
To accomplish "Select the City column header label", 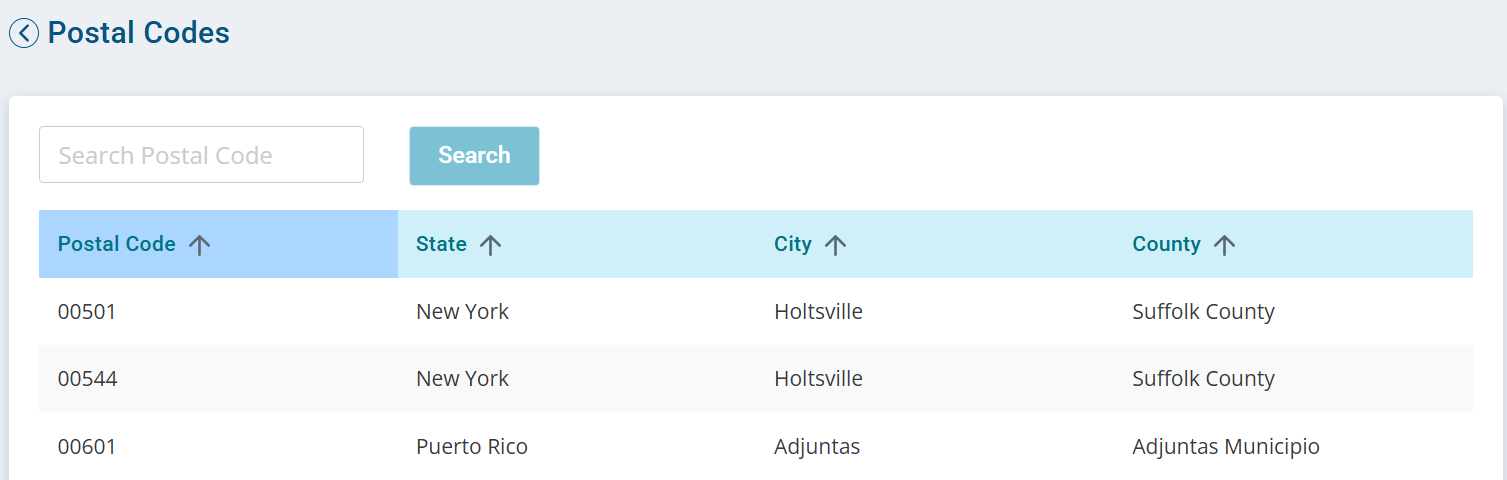I will point(793,244).
